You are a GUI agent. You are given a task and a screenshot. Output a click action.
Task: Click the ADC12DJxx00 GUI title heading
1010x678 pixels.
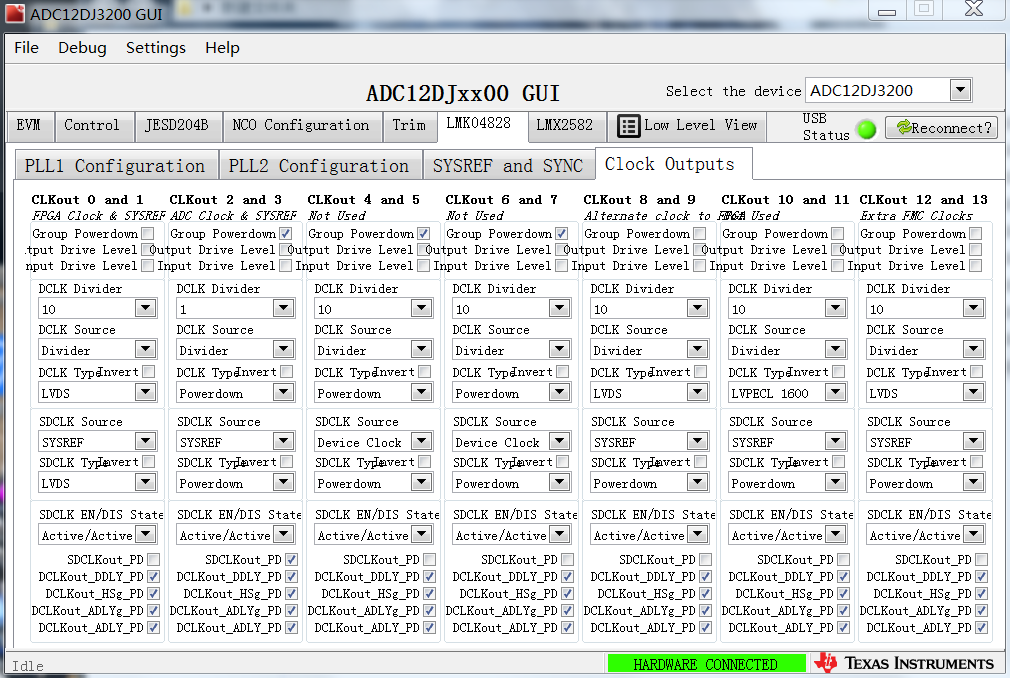[x=462, y=93]
